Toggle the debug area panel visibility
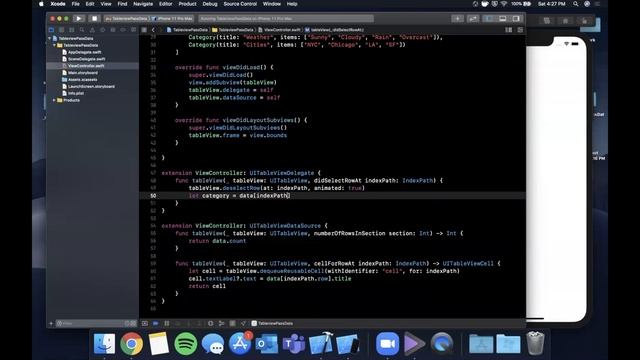The image size is (640, 360). (503, 18)
